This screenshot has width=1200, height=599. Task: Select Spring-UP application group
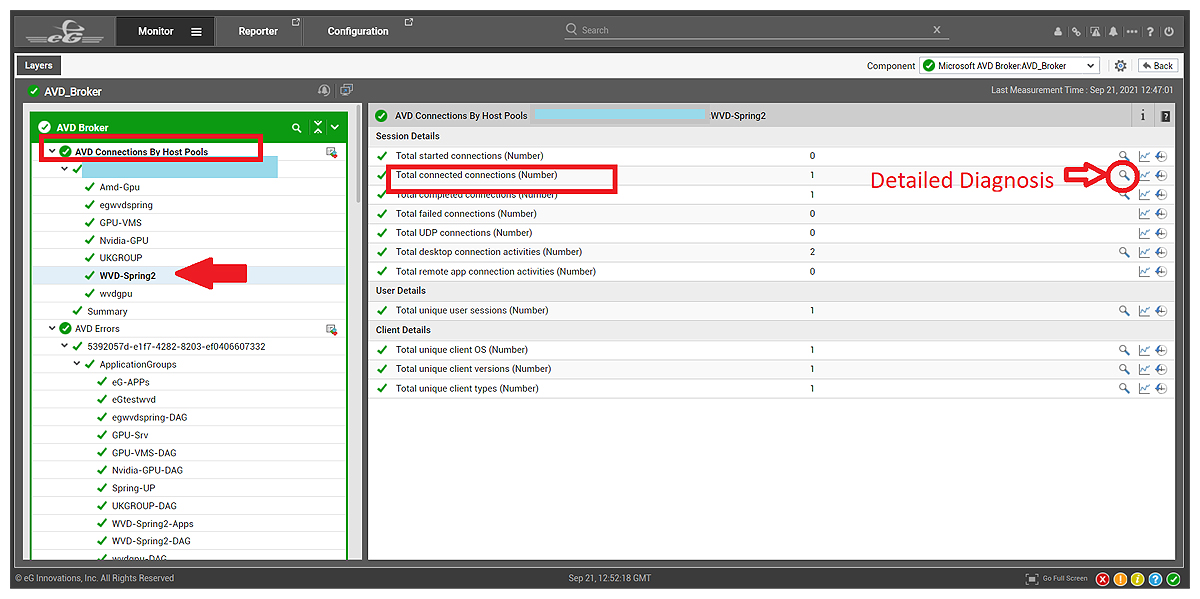(134, 488)
